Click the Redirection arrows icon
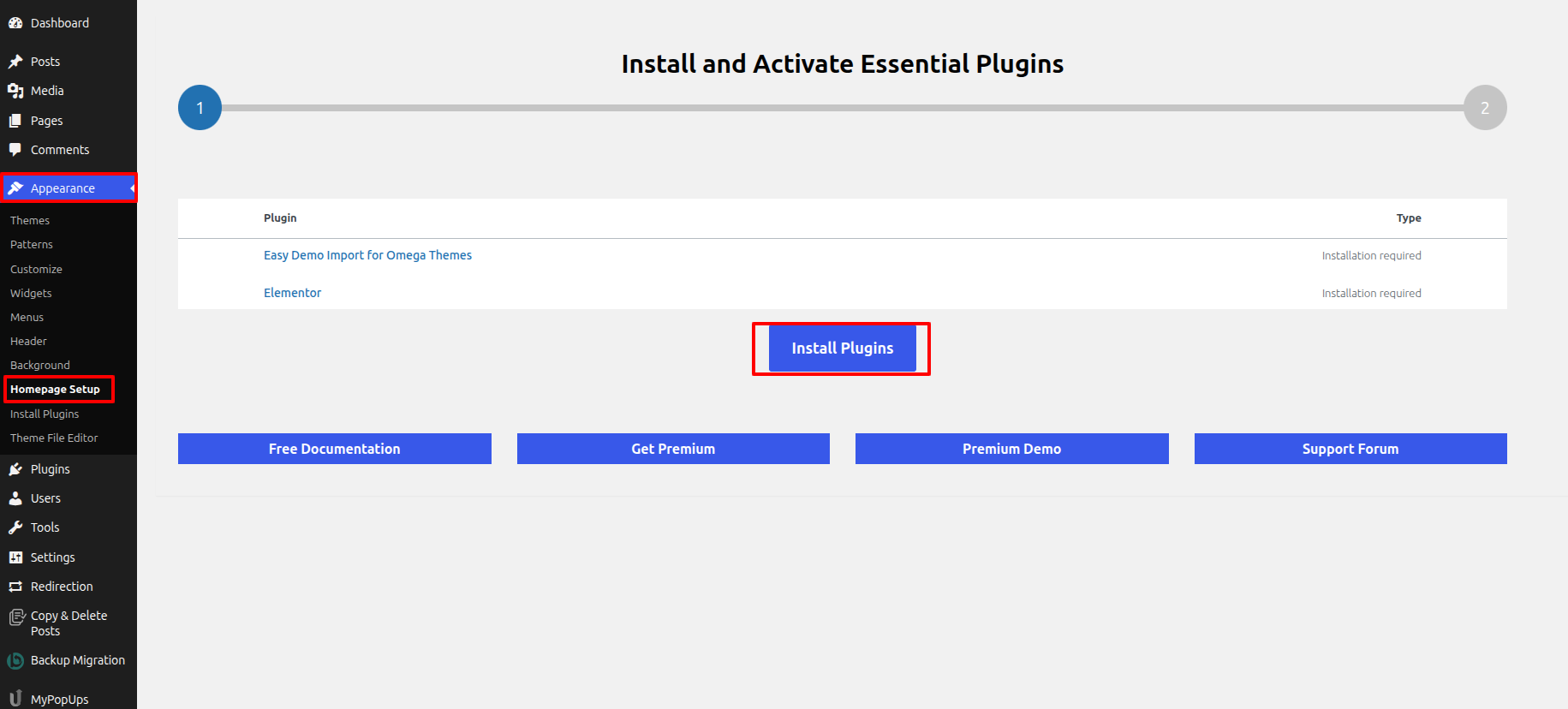Image resolution: width=1568 pixels, height=709 pixels. pos(15,587)
